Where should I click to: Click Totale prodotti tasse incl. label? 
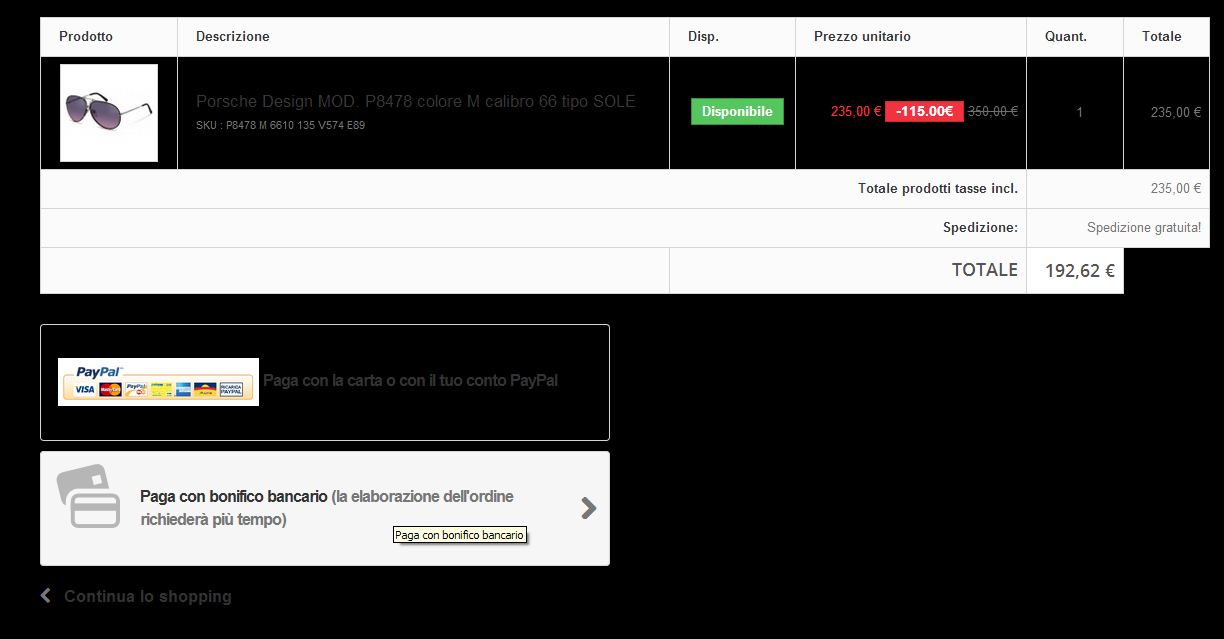pos(938,189)
